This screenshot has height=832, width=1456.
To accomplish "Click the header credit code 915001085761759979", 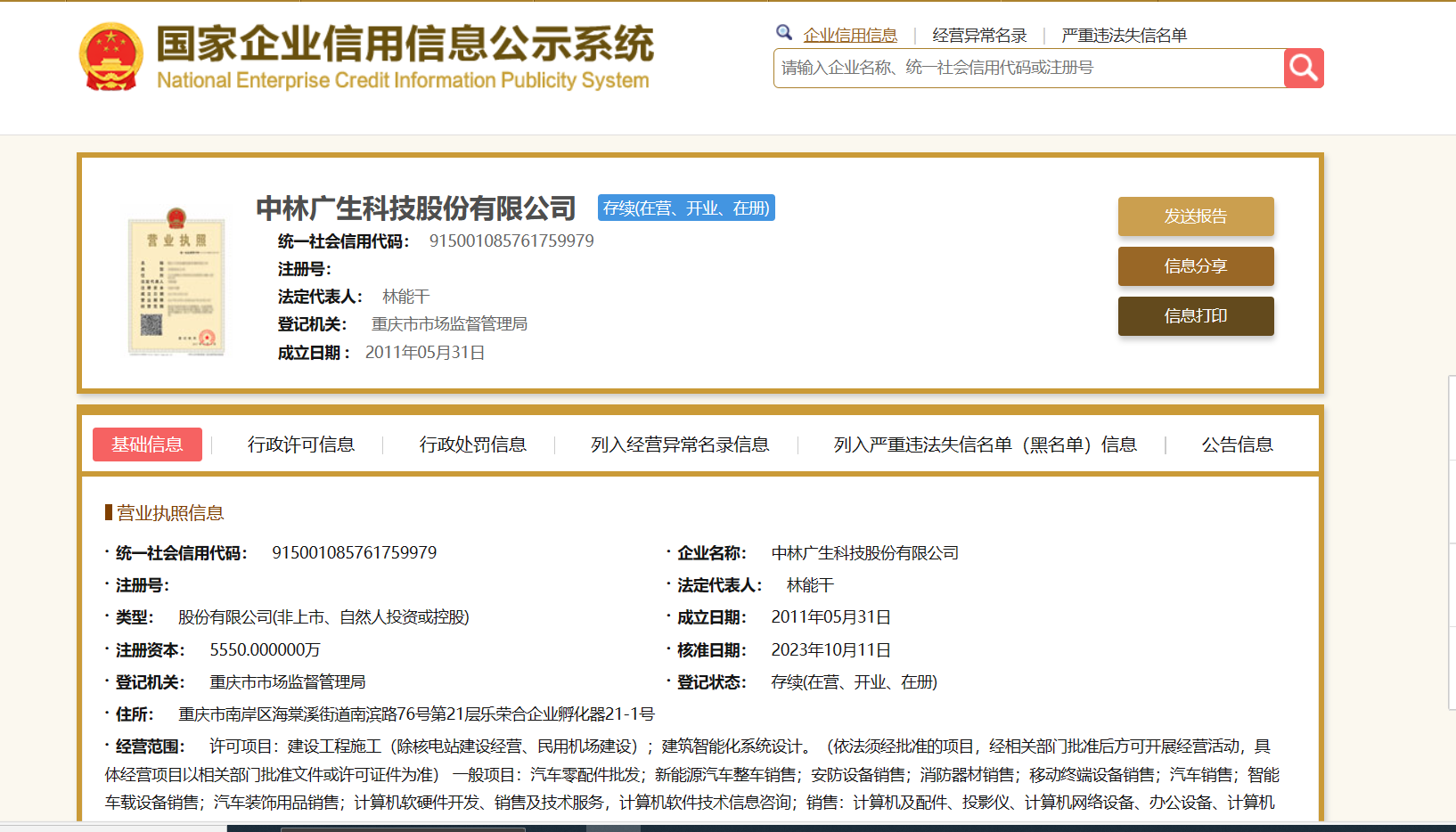I will click(511, 241).
